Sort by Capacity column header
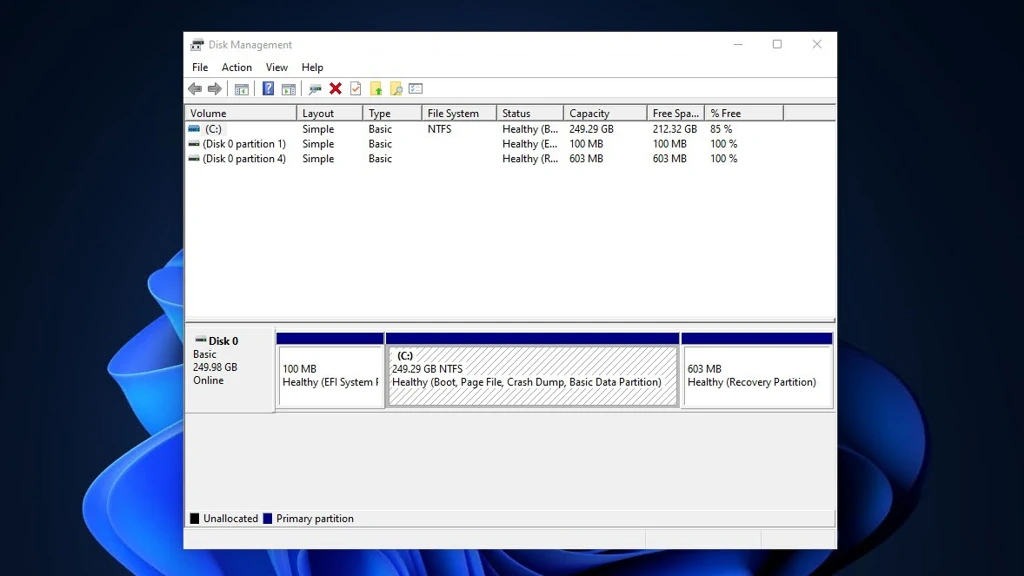 pos(605,113)
